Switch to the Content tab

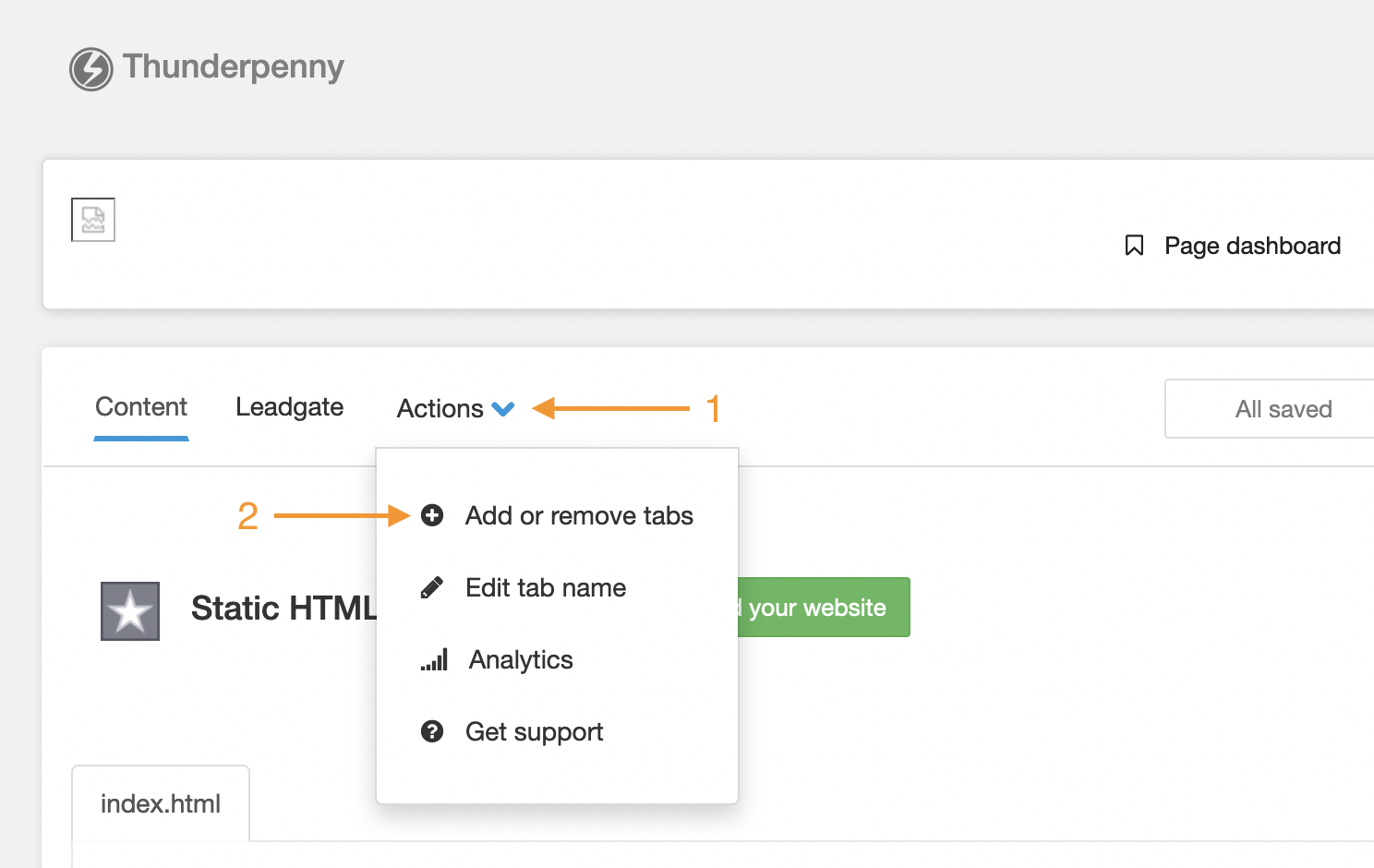[x=141, y=407]
